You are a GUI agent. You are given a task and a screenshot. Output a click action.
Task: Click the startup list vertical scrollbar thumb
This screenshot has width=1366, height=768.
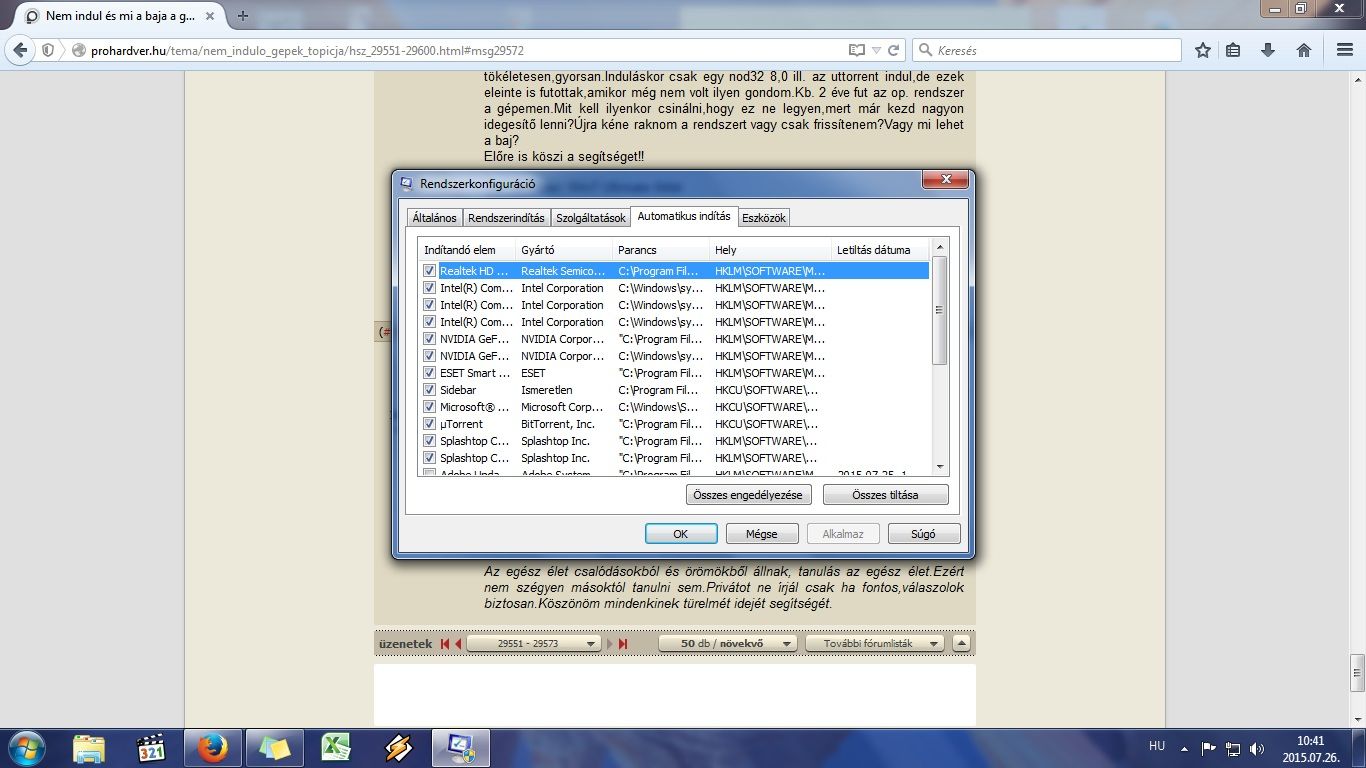coord(939,310)
